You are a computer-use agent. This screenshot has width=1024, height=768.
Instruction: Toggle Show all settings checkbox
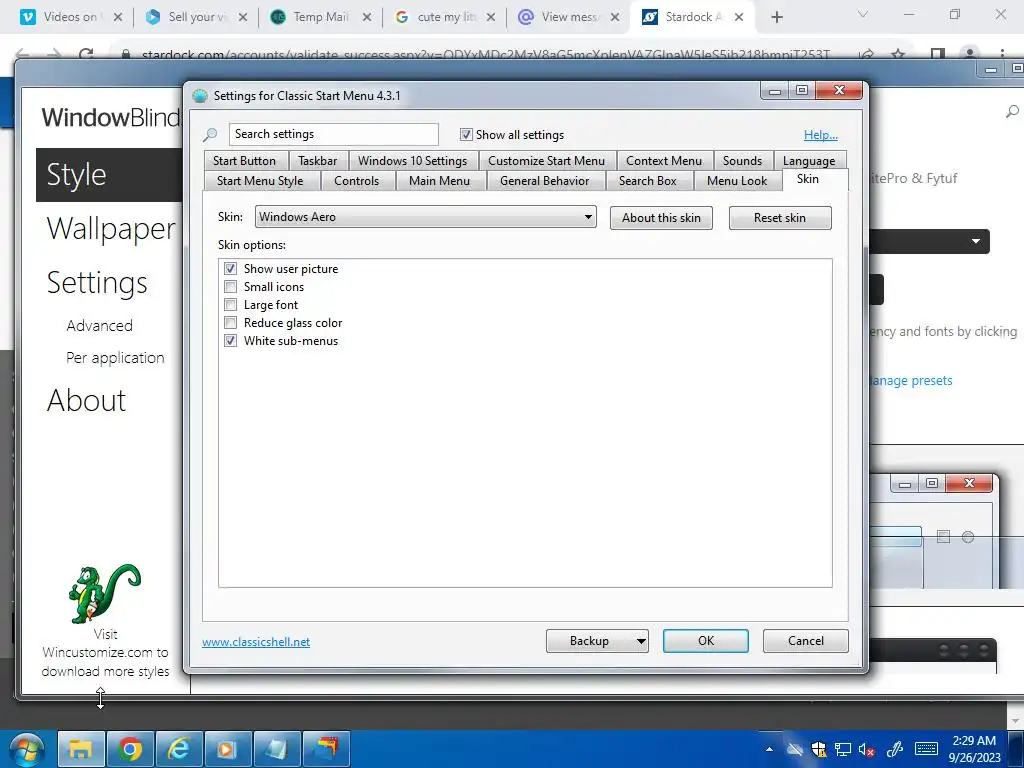tap(466, 135)
